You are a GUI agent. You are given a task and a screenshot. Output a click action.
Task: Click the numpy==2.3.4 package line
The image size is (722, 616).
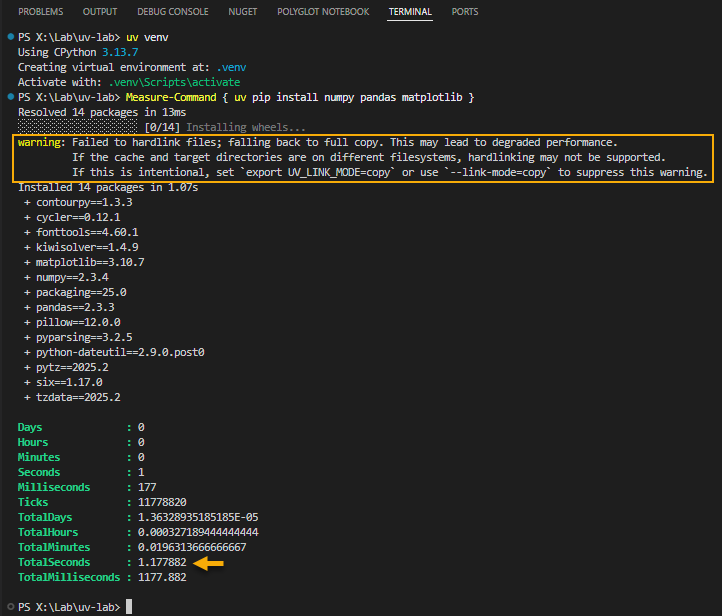point(70,277)
